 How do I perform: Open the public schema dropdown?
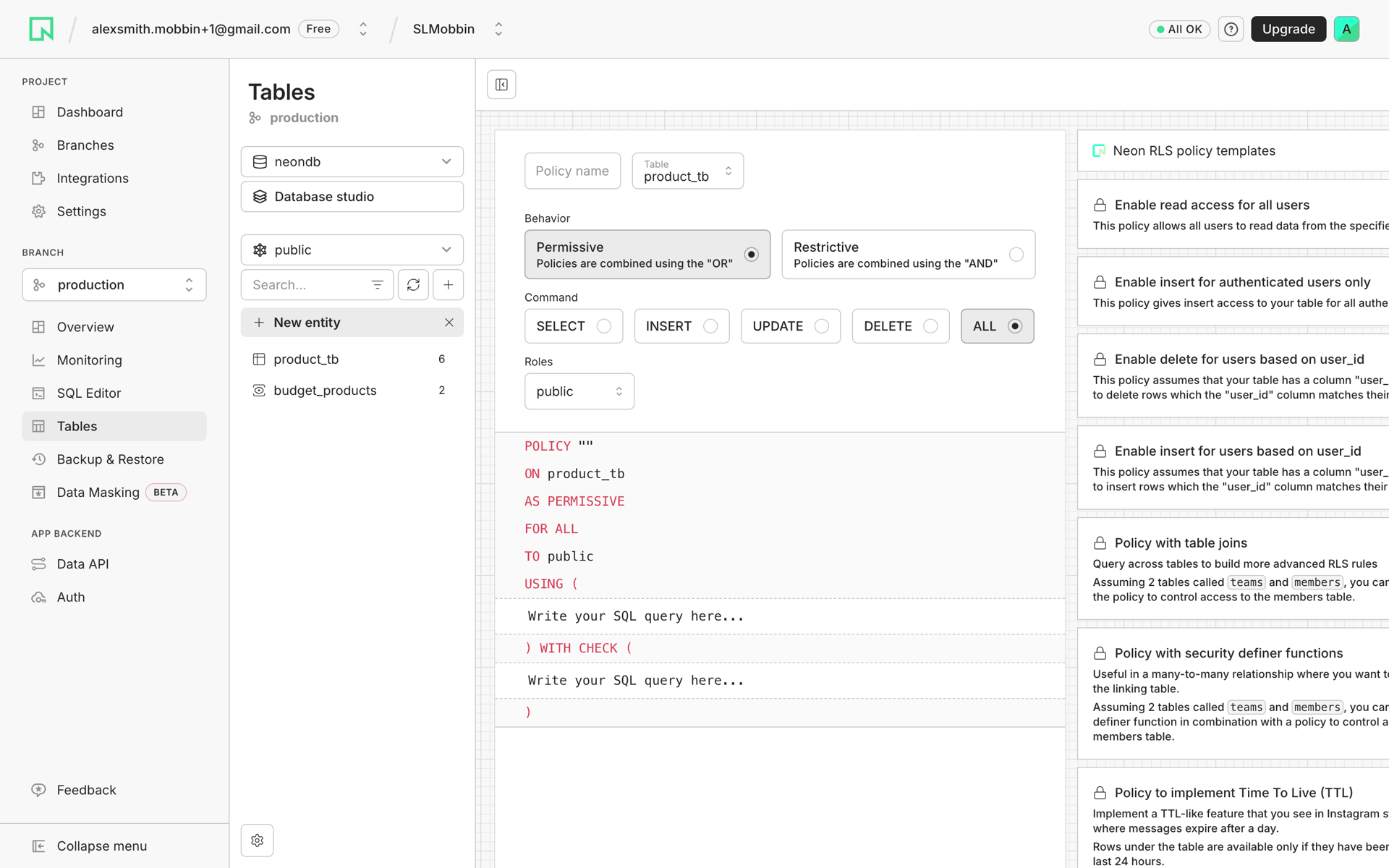click(x=352, y=250)
